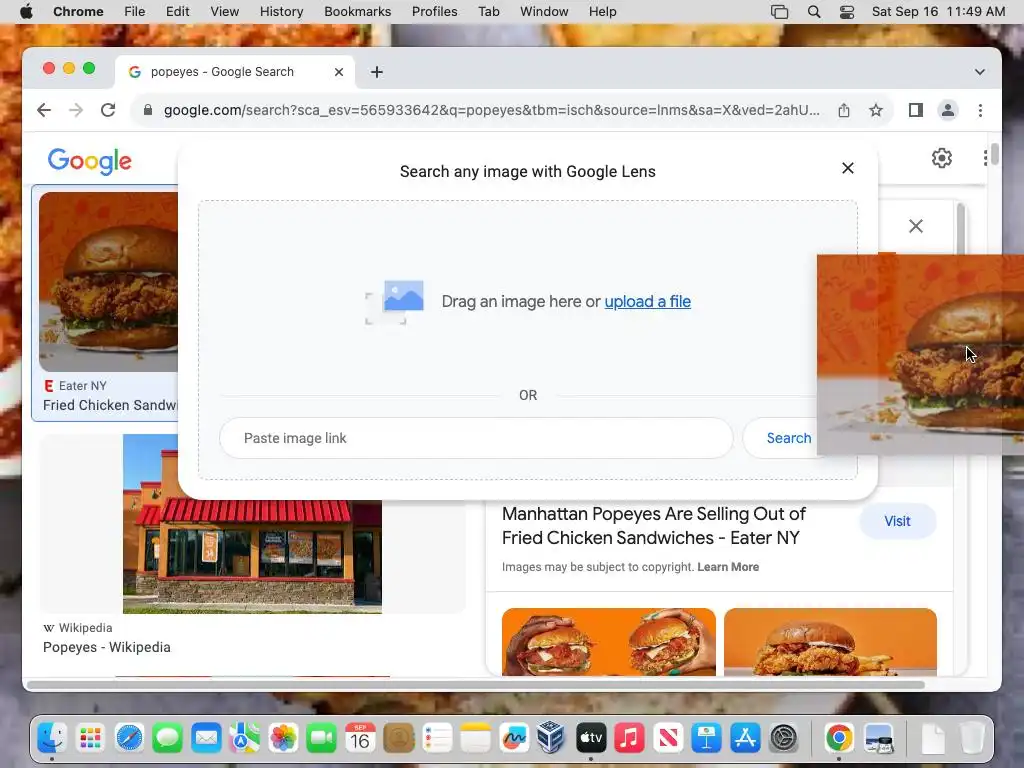Open the Edit menu
This screenshot has width=1024, height=768.
178,12
